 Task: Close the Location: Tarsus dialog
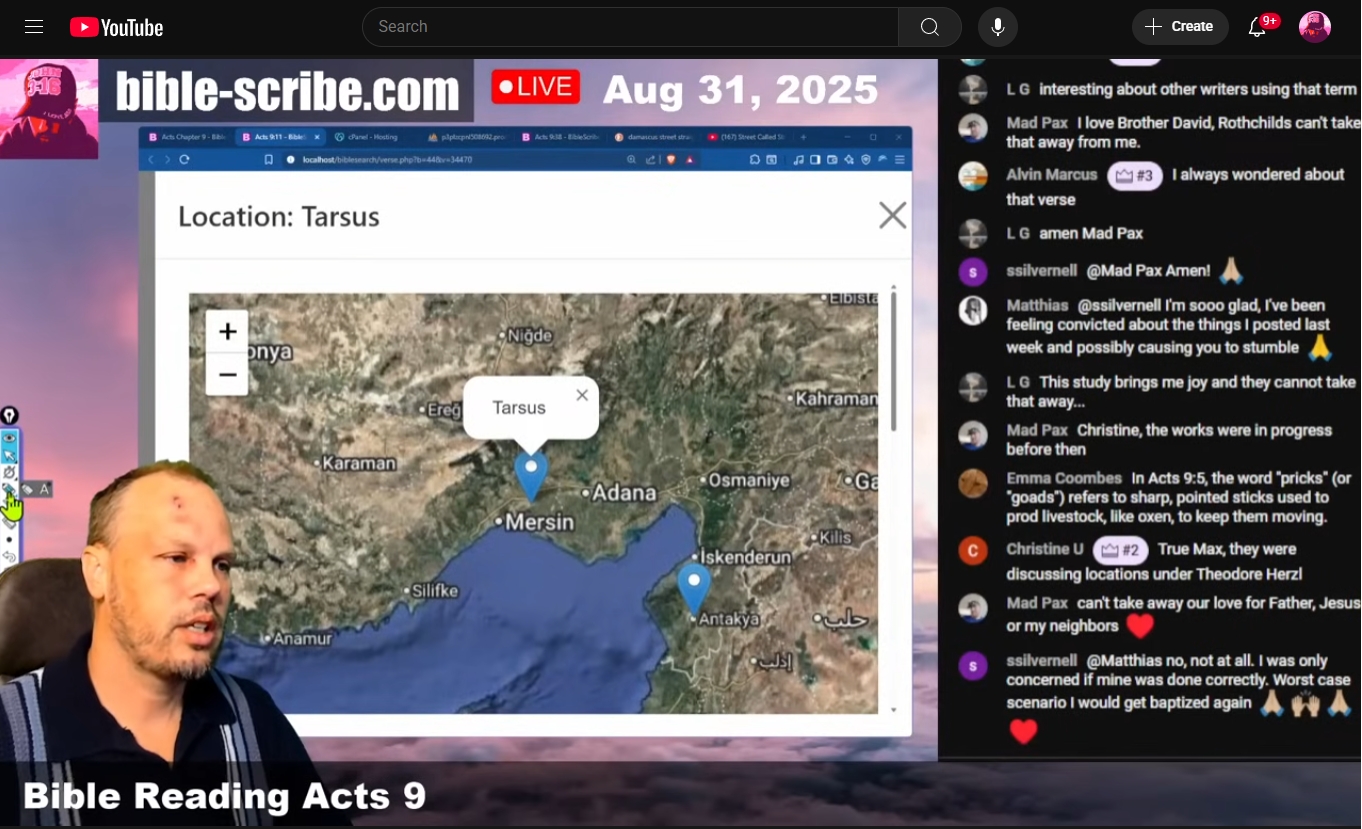[892, 215]
